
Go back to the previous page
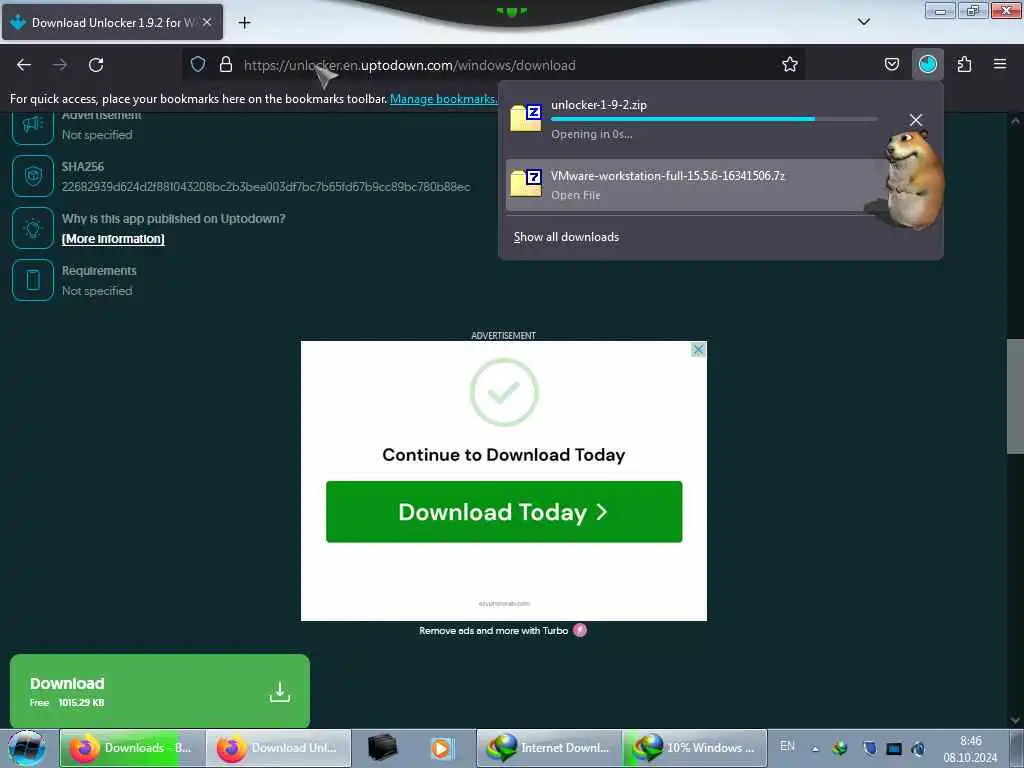(x=24, y=65)
